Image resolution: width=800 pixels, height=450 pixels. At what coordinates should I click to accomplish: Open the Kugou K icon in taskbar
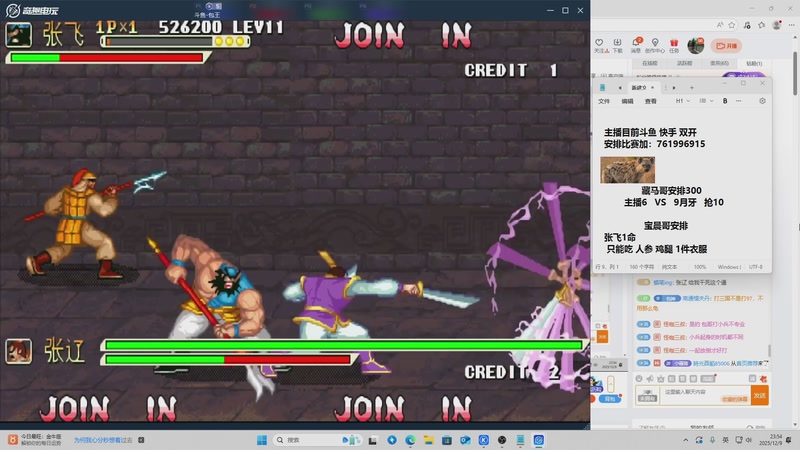click(484, 440)
